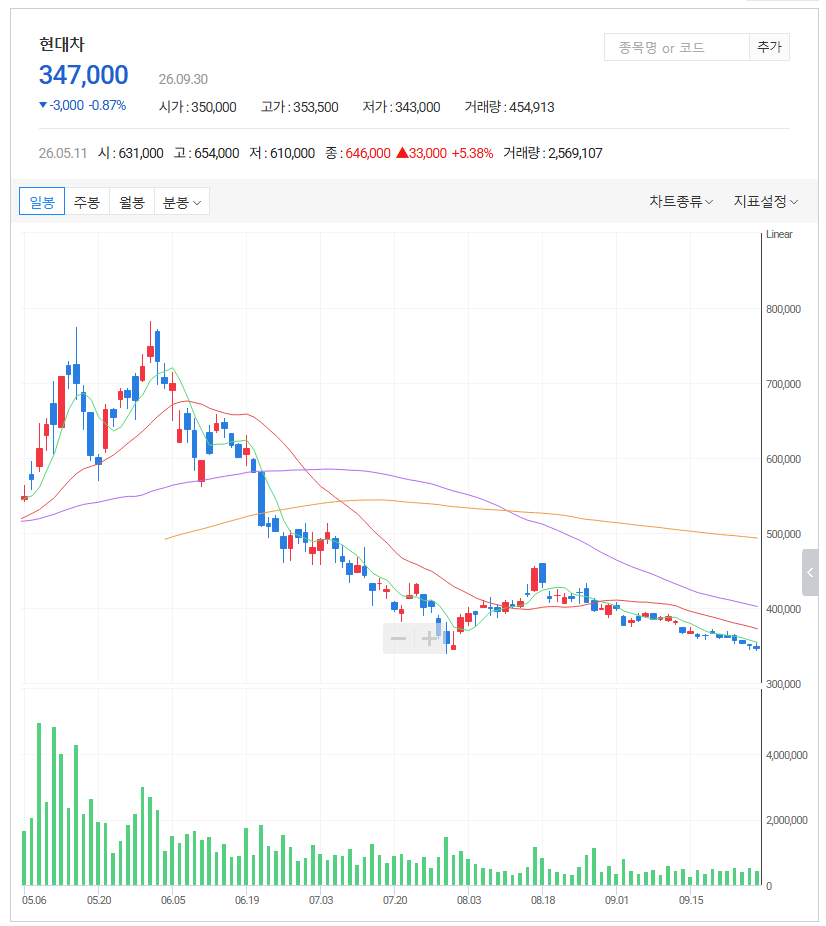
Task: Click the 거래량 454,913 volume value
Action: [x=510, y=107]
